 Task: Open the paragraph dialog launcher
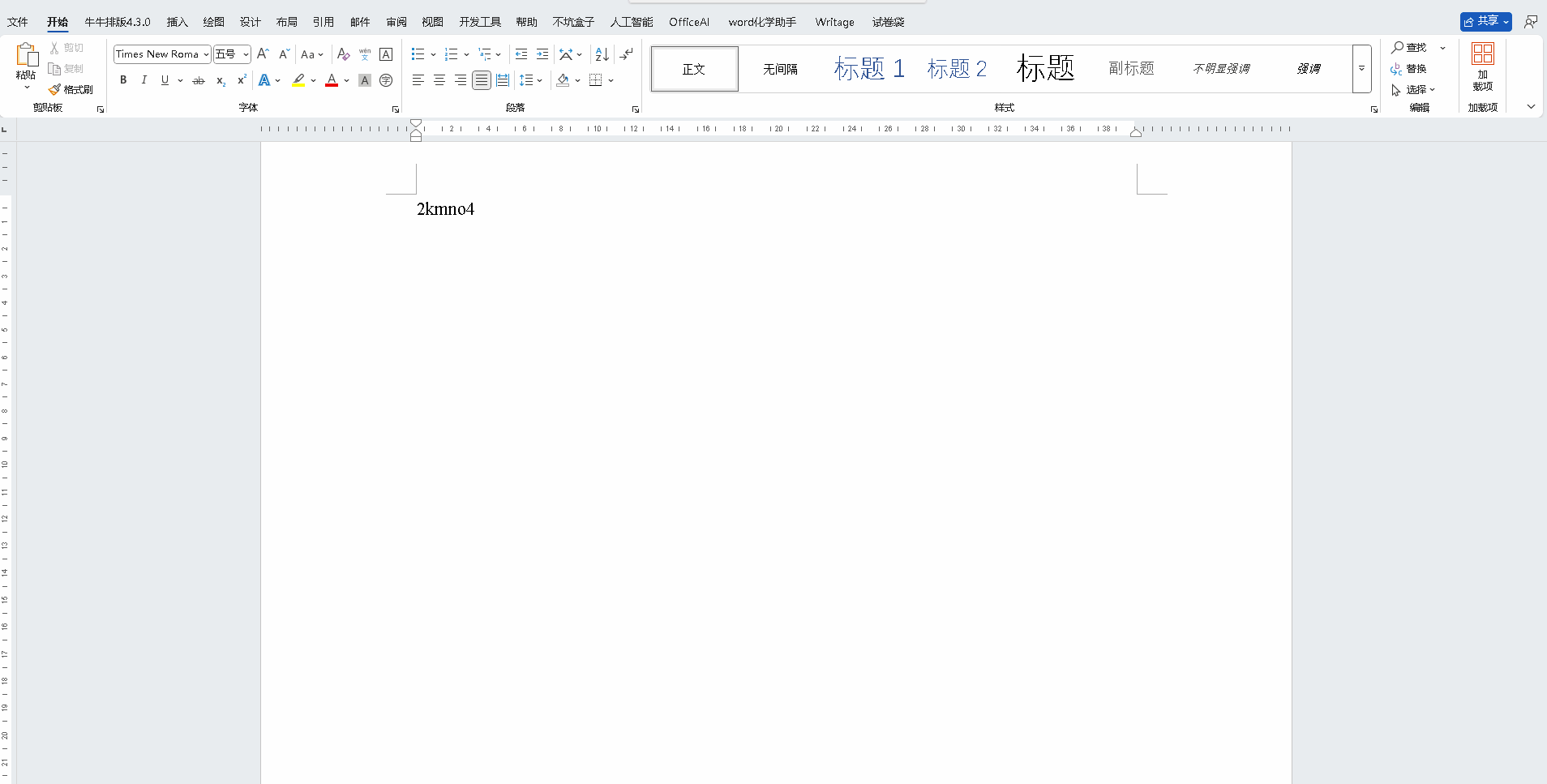[636, 109]
